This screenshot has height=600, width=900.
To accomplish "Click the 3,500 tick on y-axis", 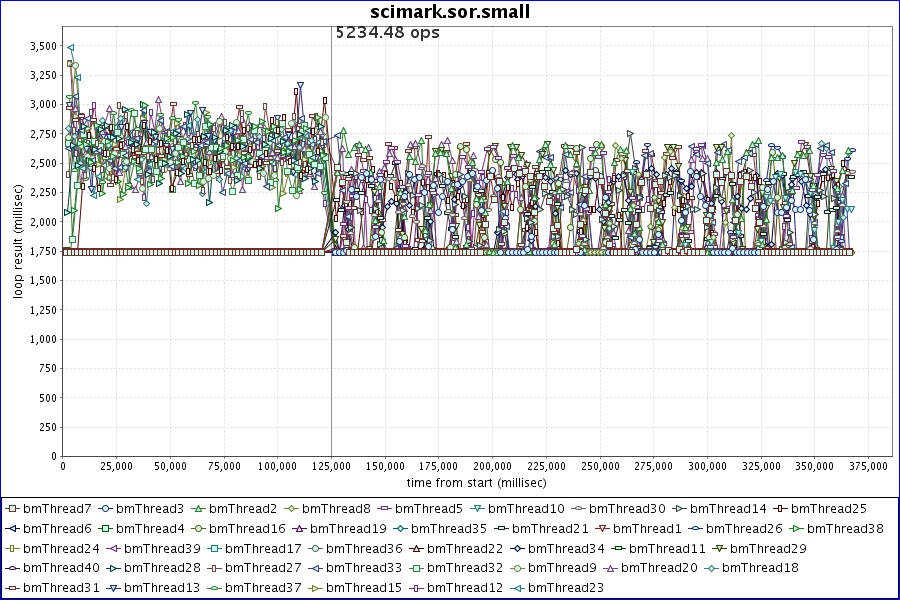I will pos(43,46).
